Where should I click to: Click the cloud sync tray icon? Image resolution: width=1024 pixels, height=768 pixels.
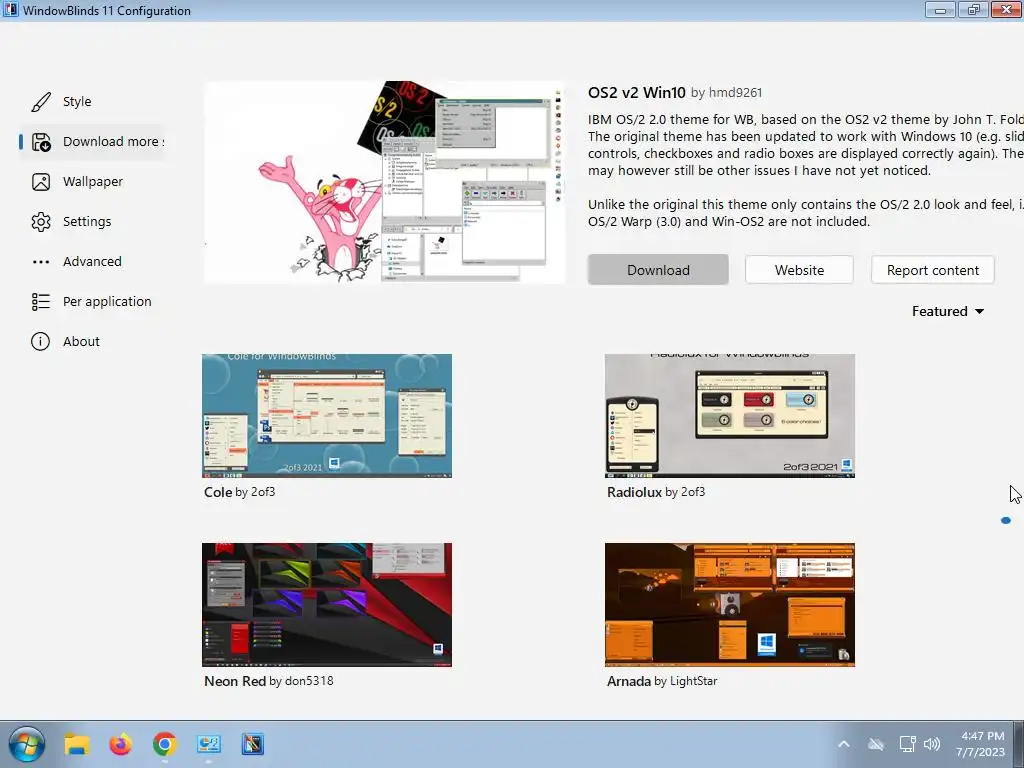click(x=876, y=744)
